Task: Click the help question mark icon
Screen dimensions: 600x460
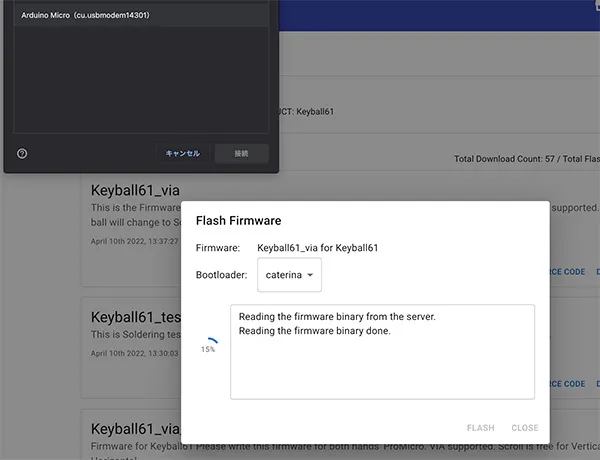Action: coord(22,153)
